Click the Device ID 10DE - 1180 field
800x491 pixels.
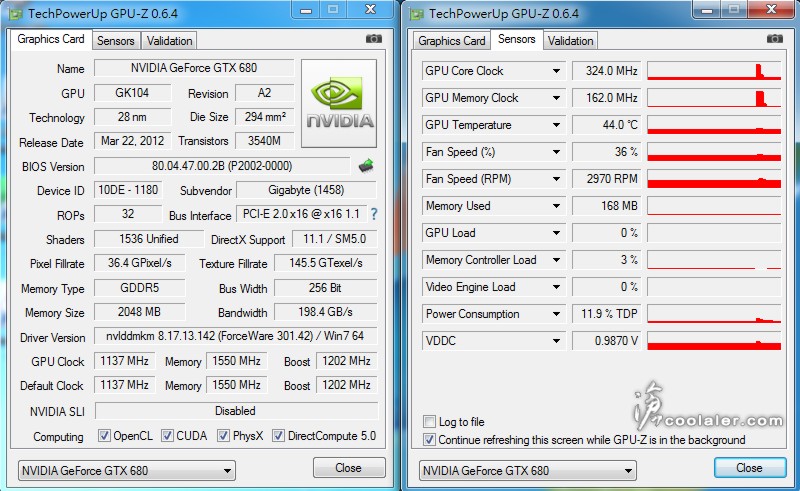[x=128, y=190]
